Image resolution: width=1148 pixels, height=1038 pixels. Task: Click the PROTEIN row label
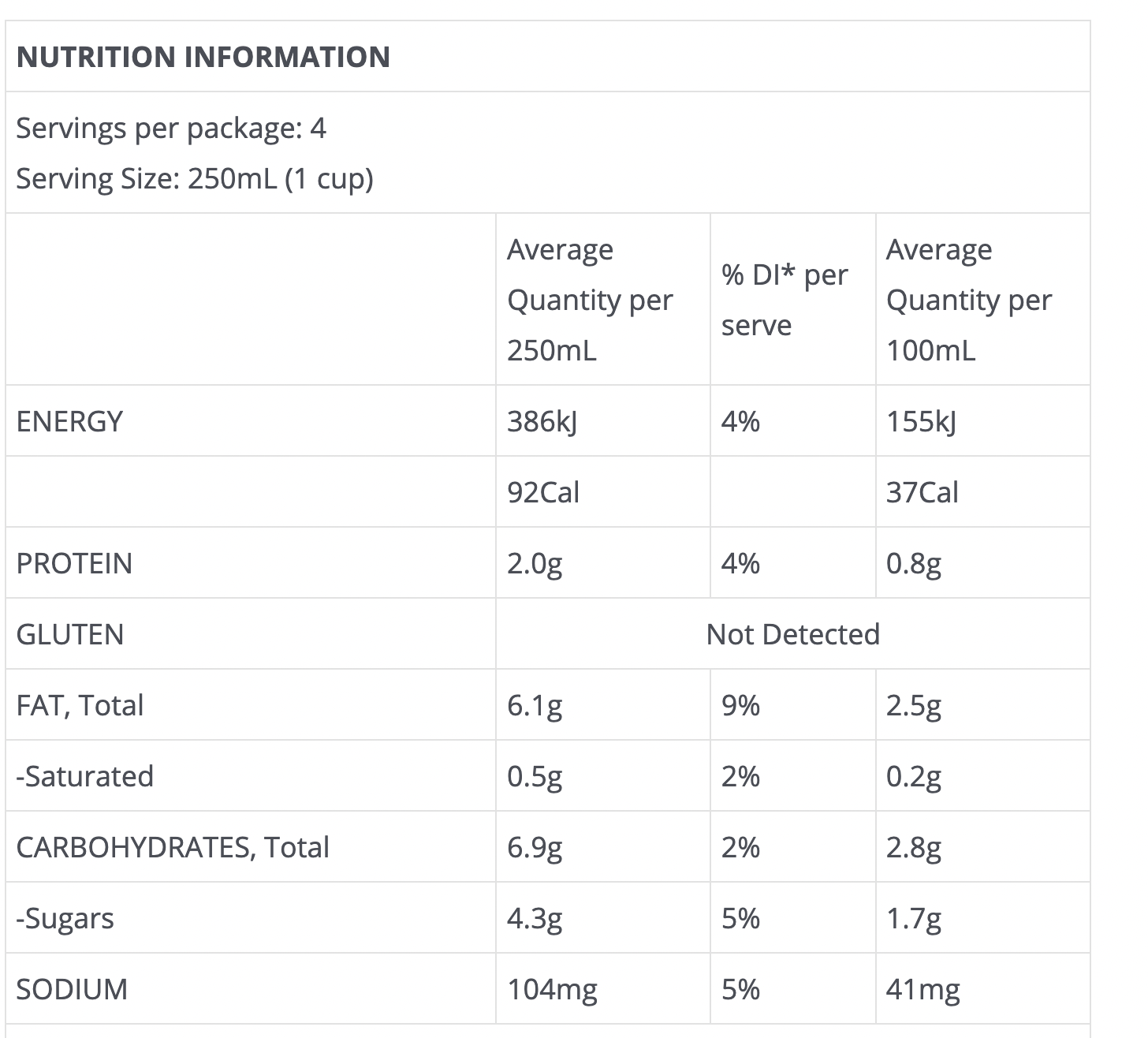(x=74, y=563)
